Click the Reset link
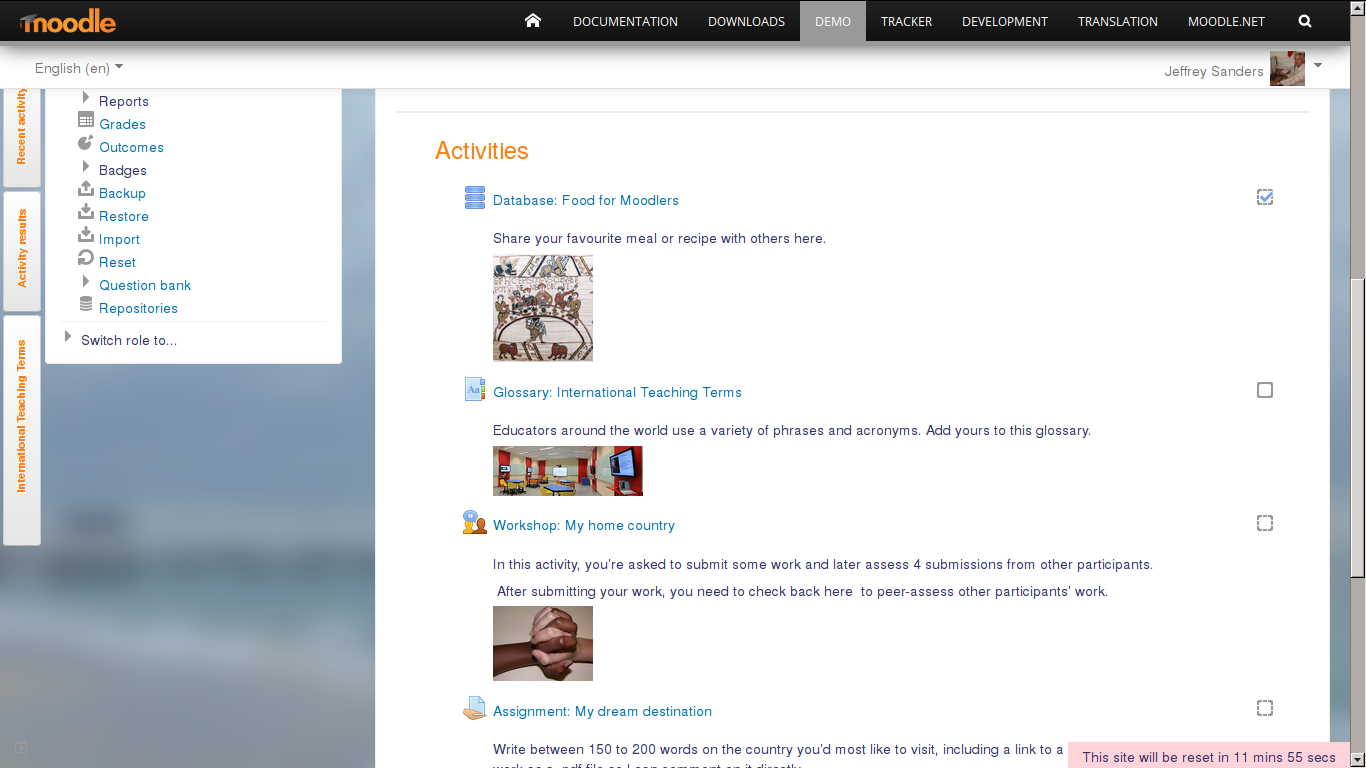 tap(117, 262)
